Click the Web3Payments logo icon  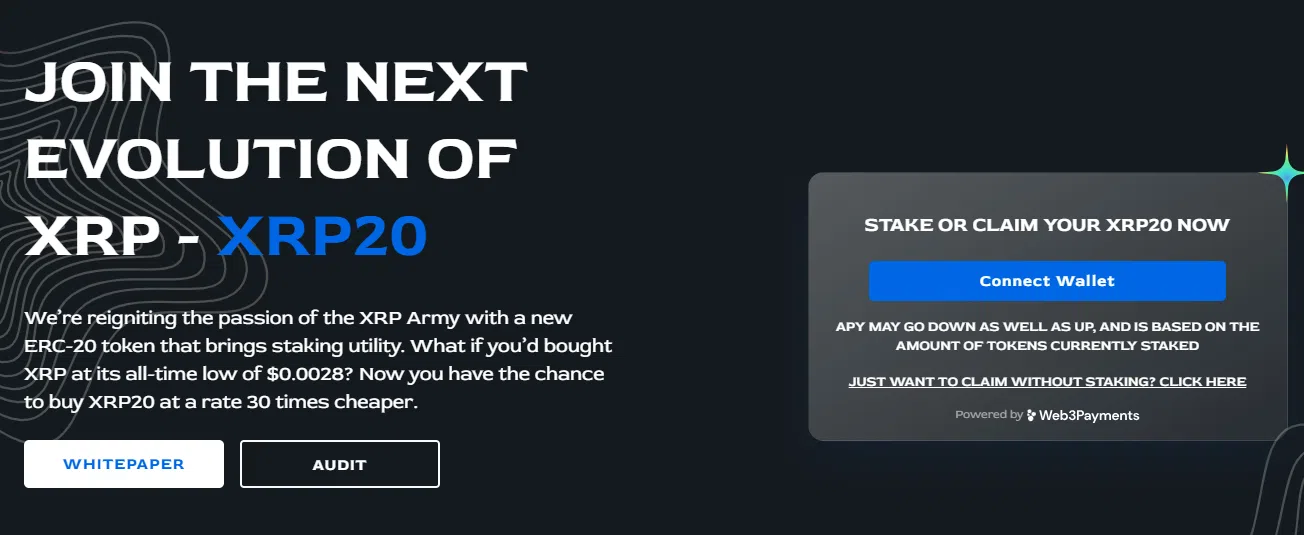pos(1031,415)
